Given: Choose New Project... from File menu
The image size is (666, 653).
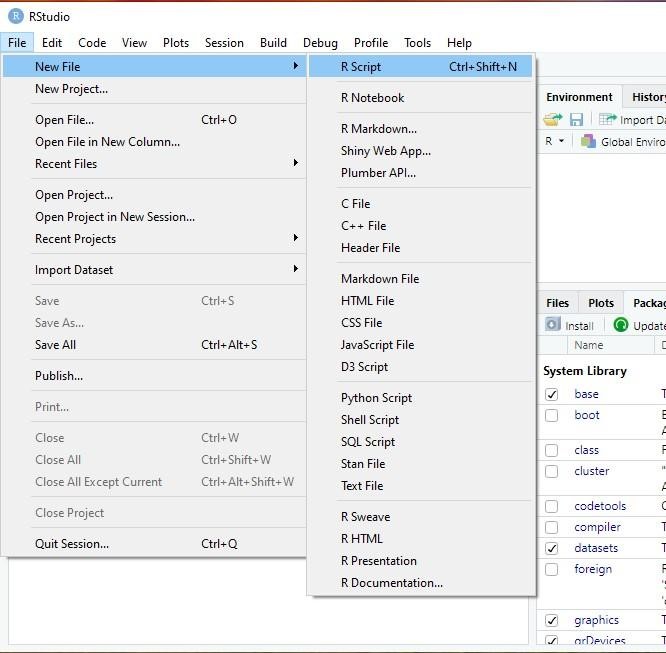Looking at the screenshot, I should click(x=155, y=89).
